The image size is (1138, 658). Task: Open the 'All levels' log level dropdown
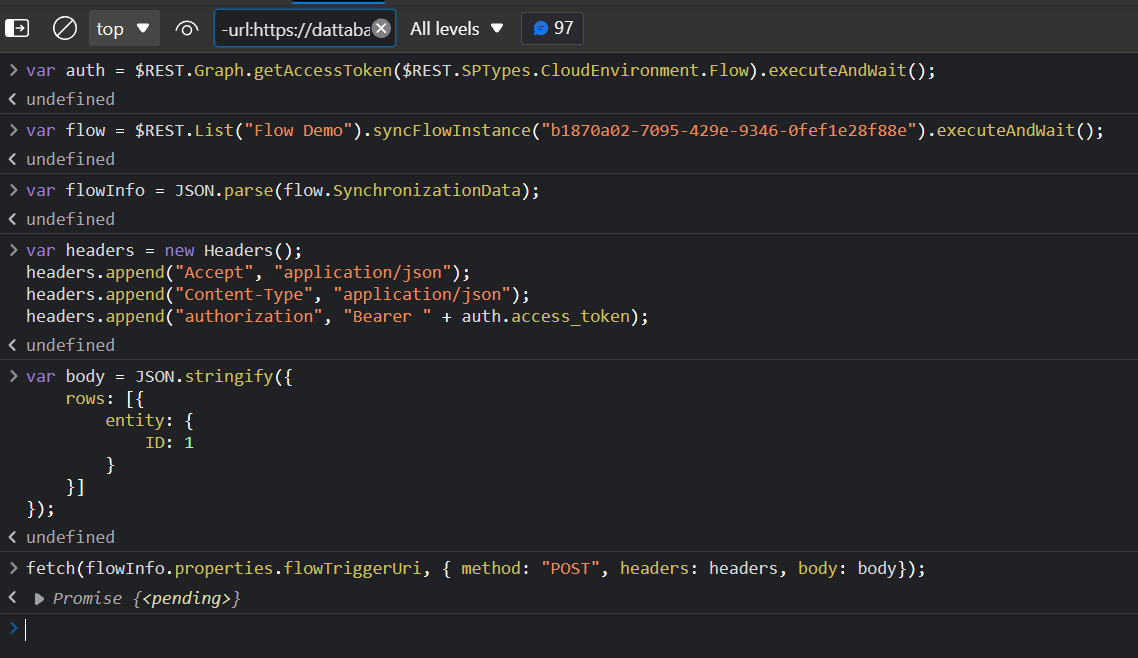pos(457,28)
